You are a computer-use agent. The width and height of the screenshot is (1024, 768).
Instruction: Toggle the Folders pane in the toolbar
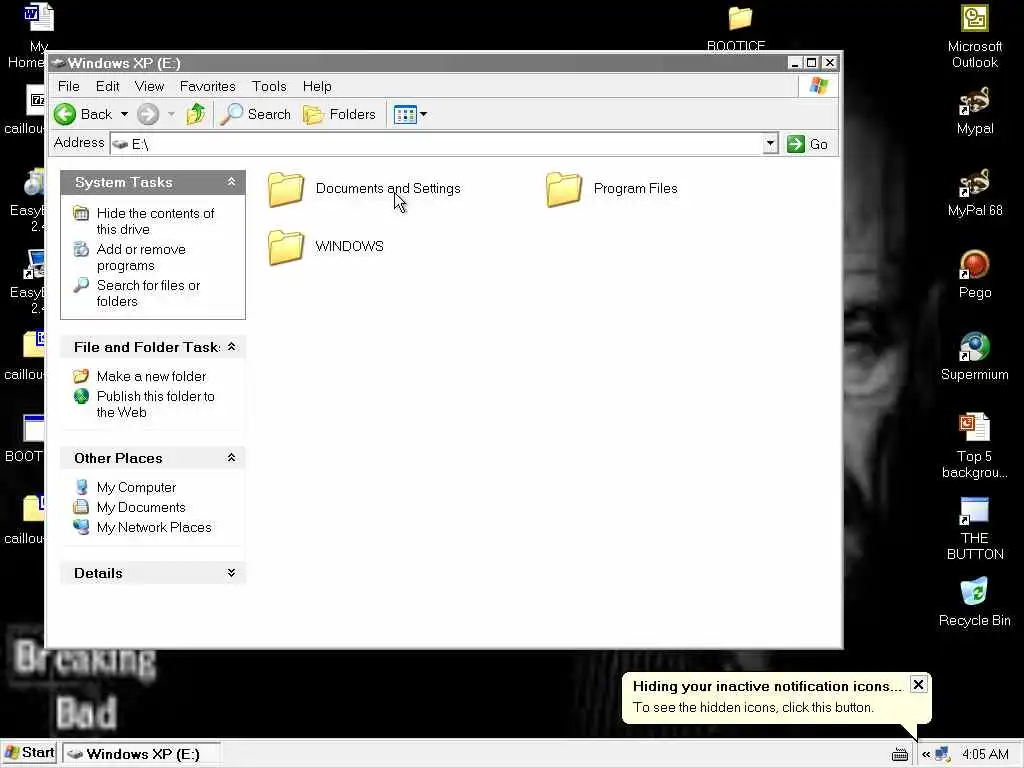coord(340,114)
